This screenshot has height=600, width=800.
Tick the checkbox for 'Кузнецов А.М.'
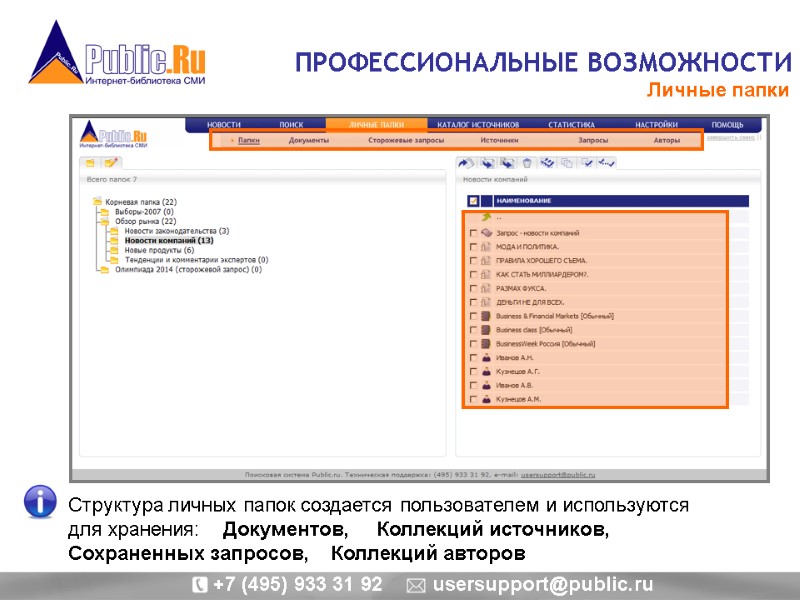point(473,399)
